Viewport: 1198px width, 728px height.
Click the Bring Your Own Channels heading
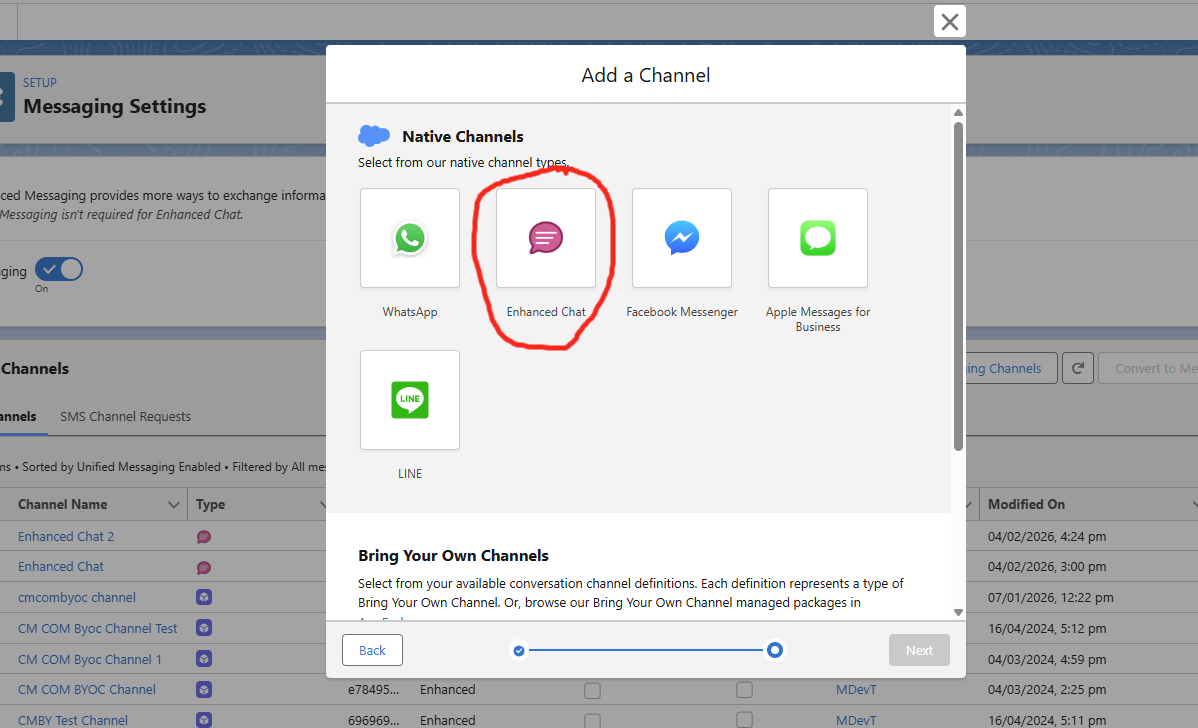tap(453, 556)
